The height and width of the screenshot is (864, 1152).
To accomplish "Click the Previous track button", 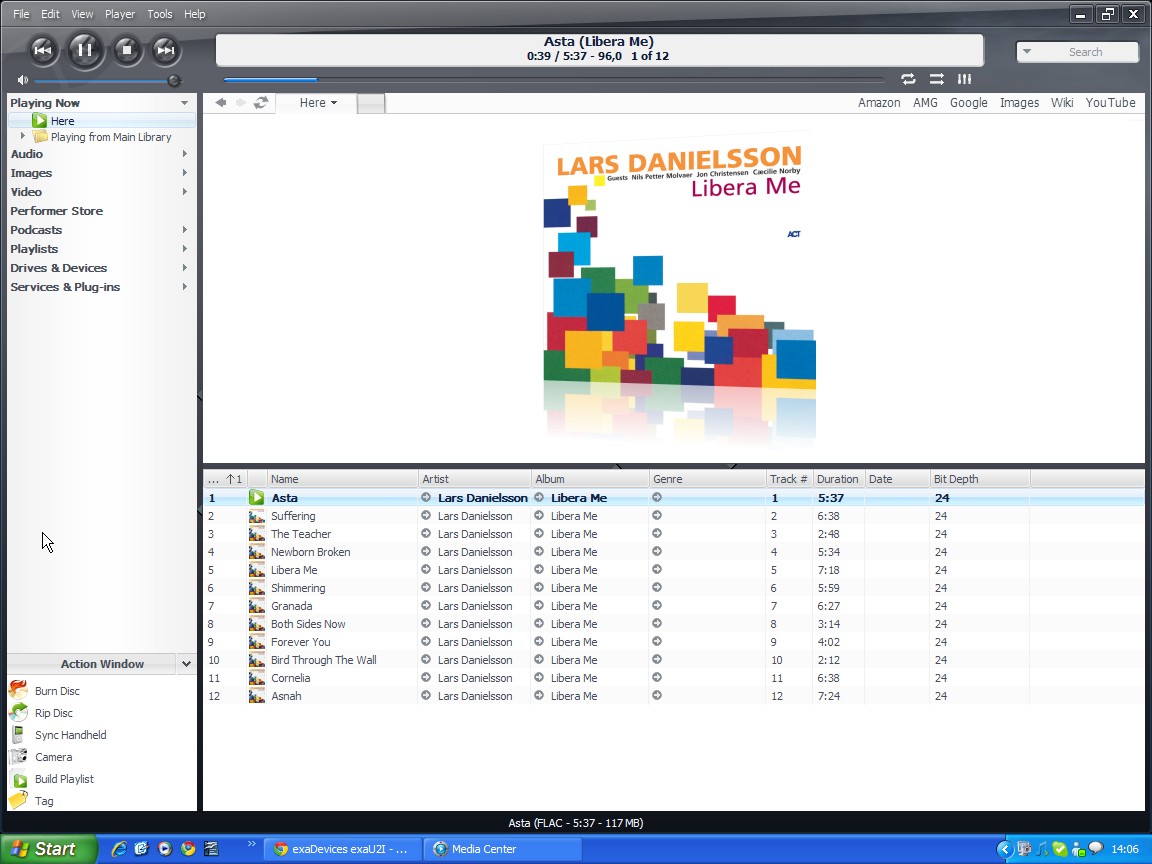I will (x=43, y=50).
